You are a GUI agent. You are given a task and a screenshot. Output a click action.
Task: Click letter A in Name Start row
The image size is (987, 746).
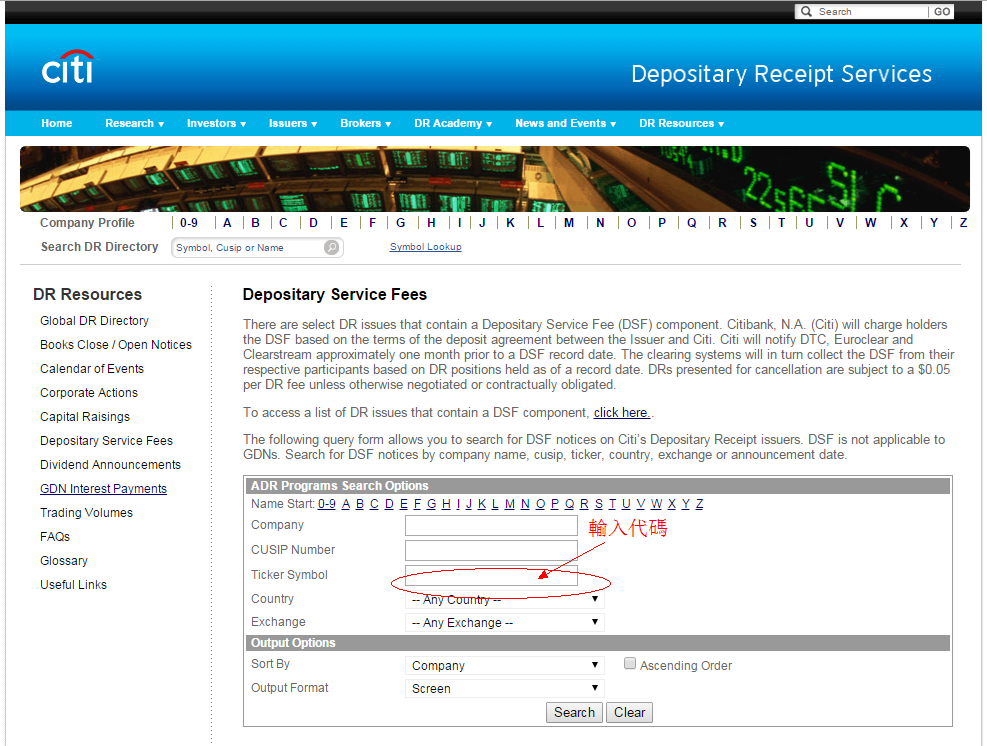point(346,504)
